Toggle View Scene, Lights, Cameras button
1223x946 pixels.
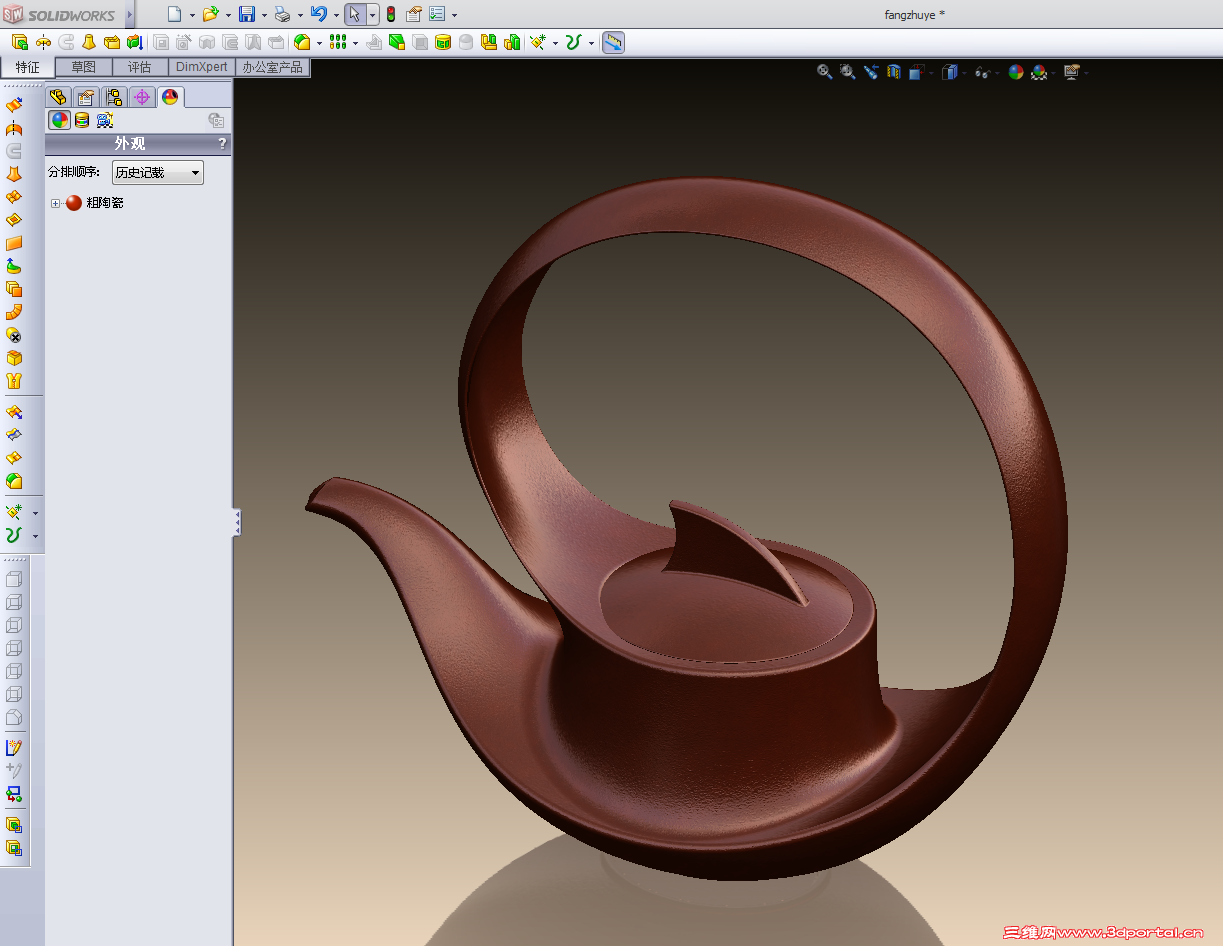(104, 120)
